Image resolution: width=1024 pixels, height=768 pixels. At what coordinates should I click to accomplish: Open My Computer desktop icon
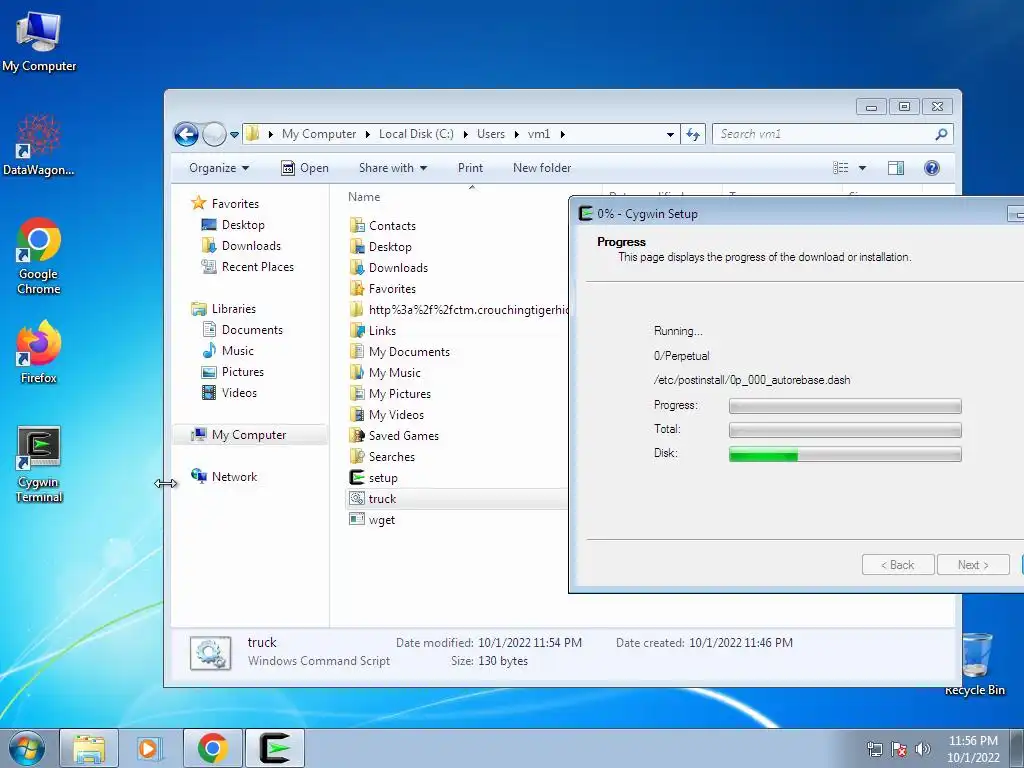pyautogui.click(x=39, y=42)
